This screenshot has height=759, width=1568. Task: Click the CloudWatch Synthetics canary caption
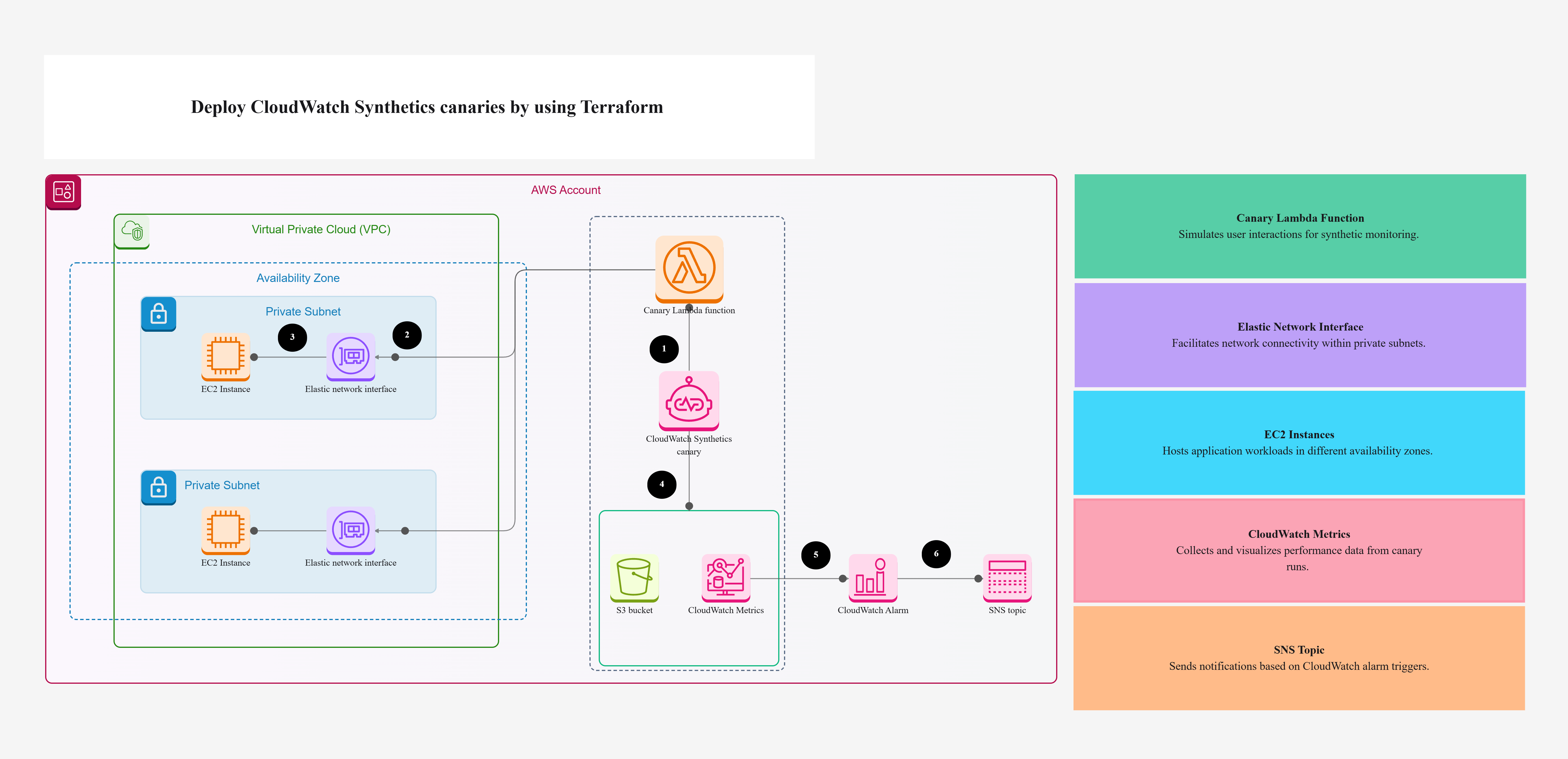coord(689,445)
